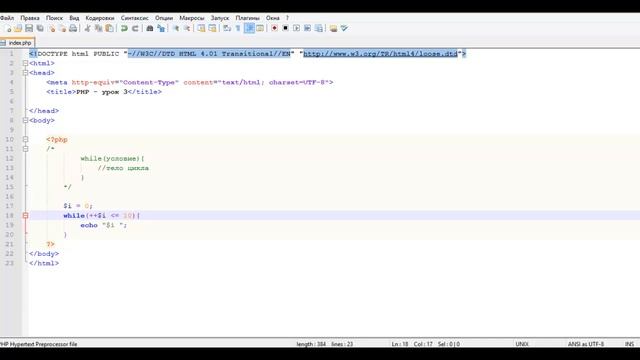Zoom out using the toolbar icon
Viewport: 640px width, 360px height.
coord(187,28)
